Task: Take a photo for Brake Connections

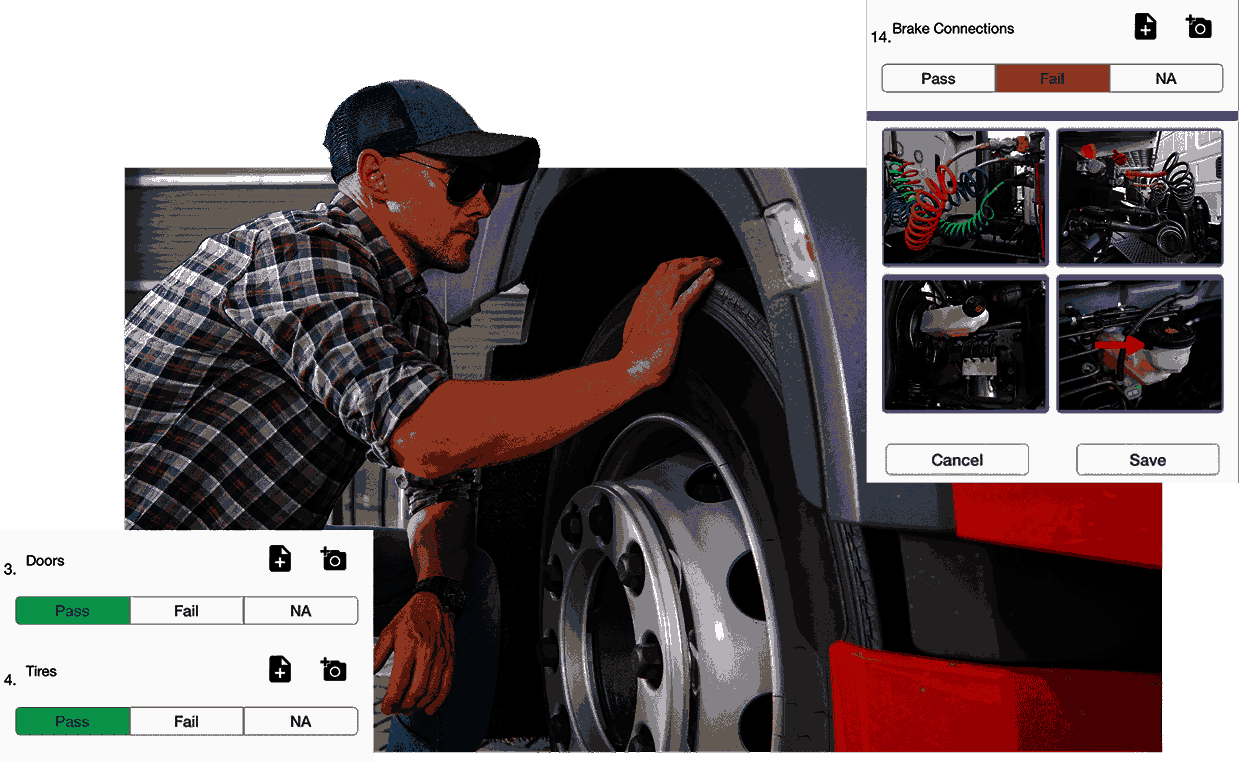Action: [x=1198, y=27]
